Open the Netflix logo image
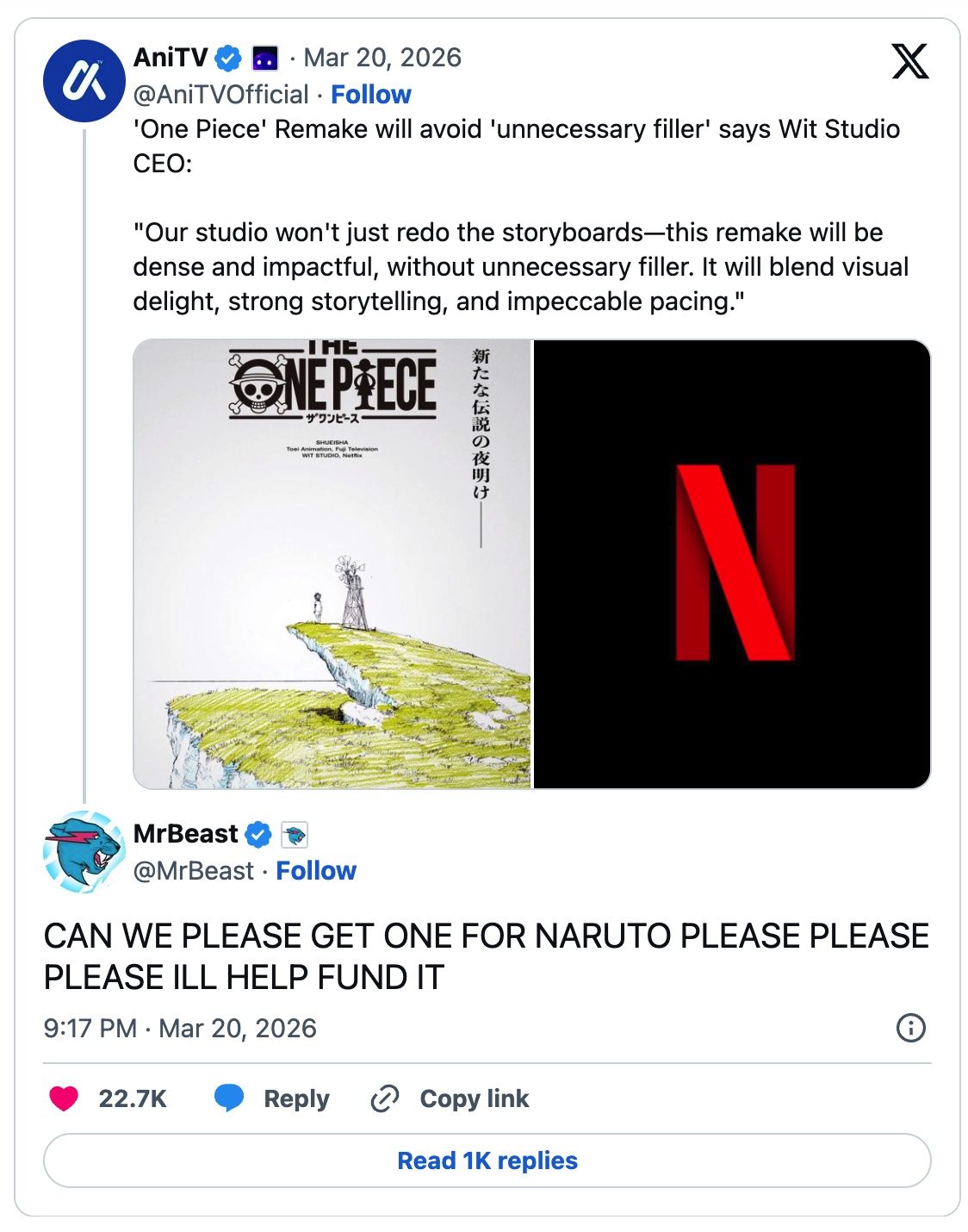The height and width of the screenshot is (1232, 968). click(732, 564)
